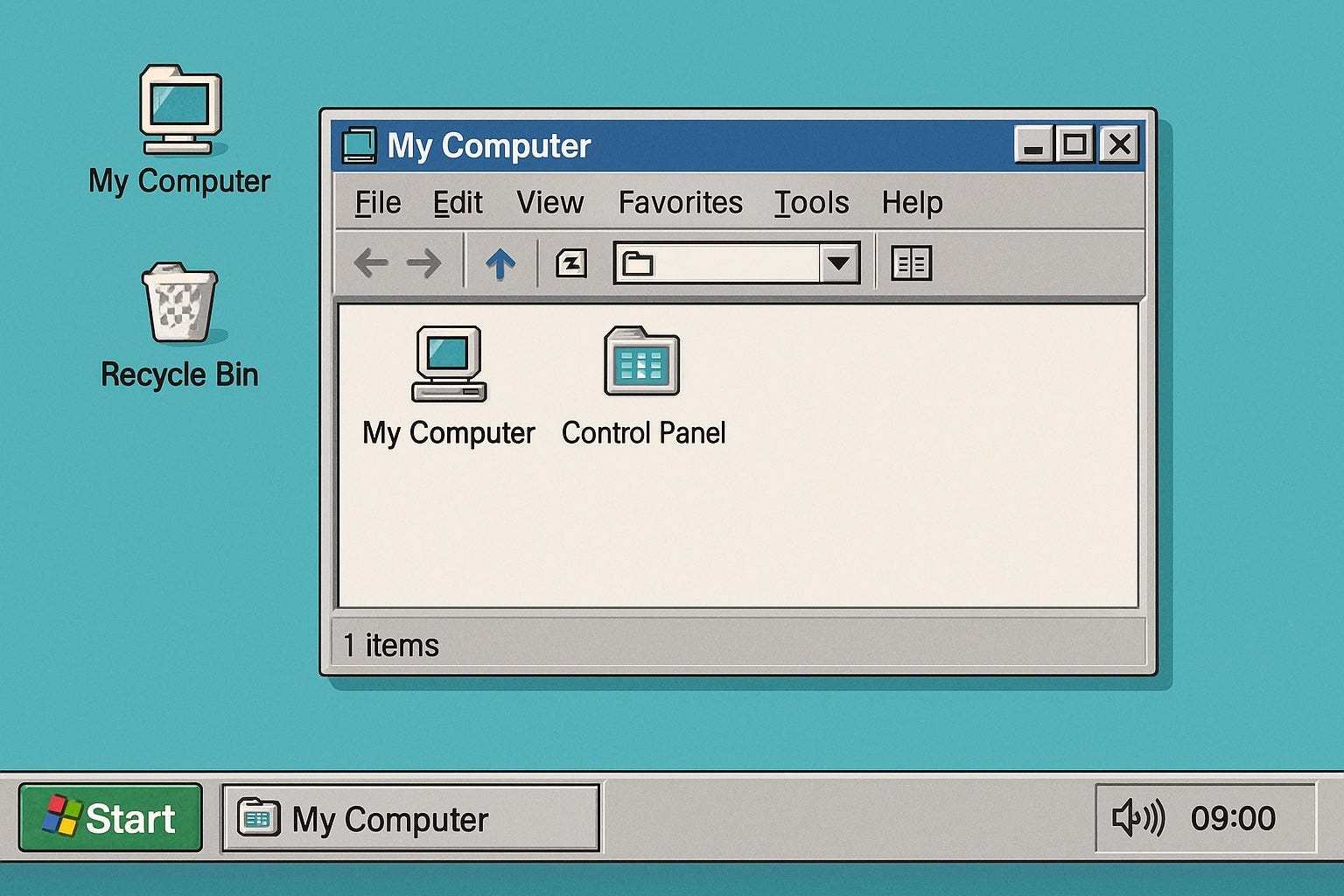Click the taskbar My Computer folder icon

tap(259, 818)
